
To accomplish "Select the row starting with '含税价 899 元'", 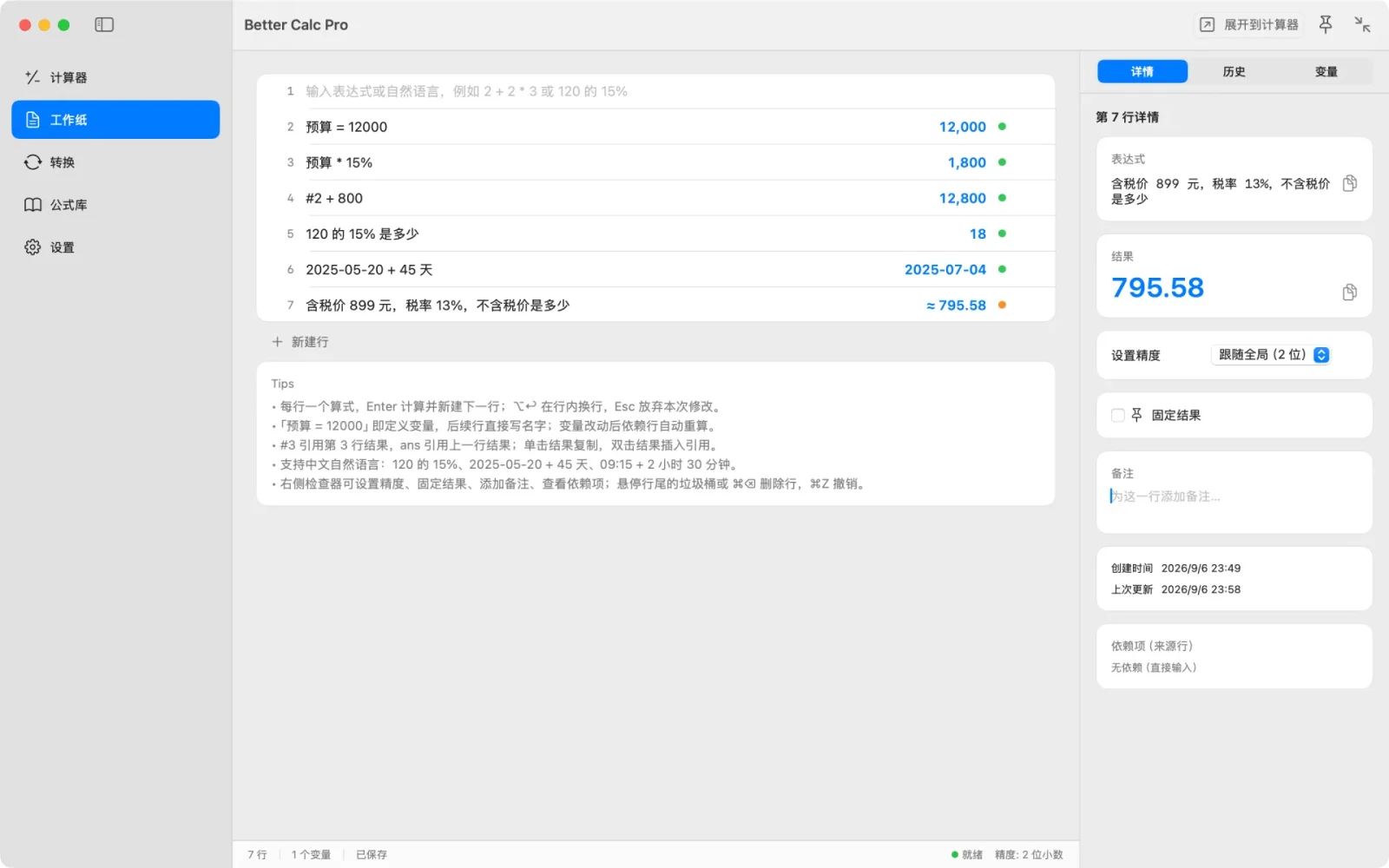I will coord(655,305).
